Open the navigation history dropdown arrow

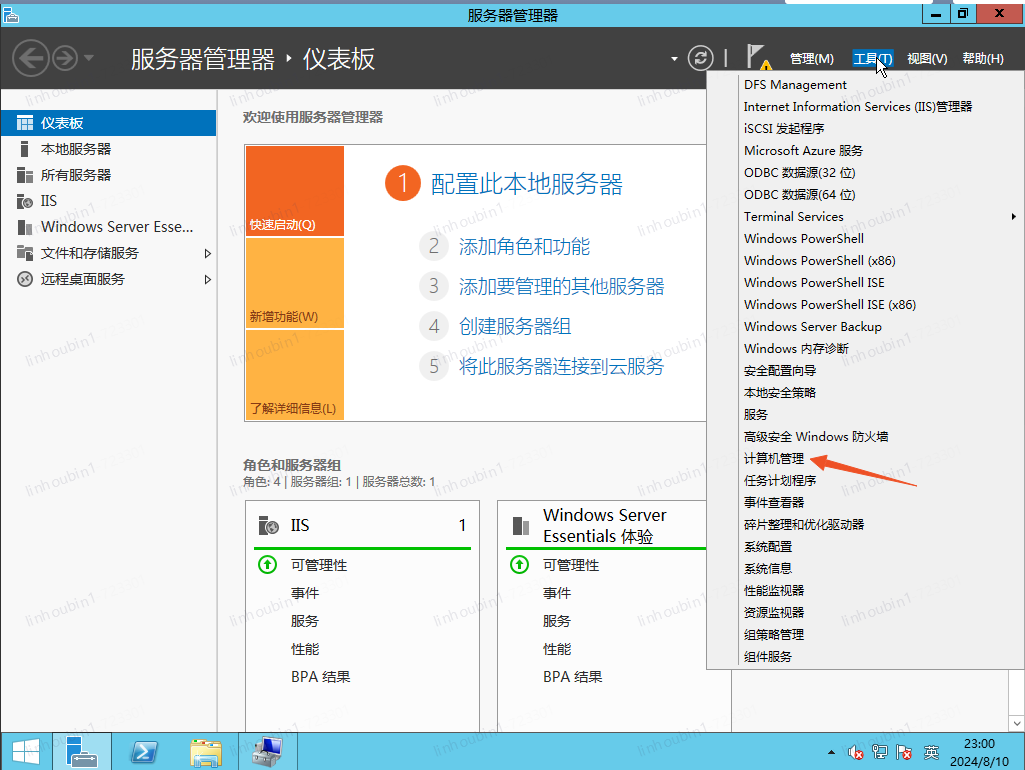coord(89,58)
